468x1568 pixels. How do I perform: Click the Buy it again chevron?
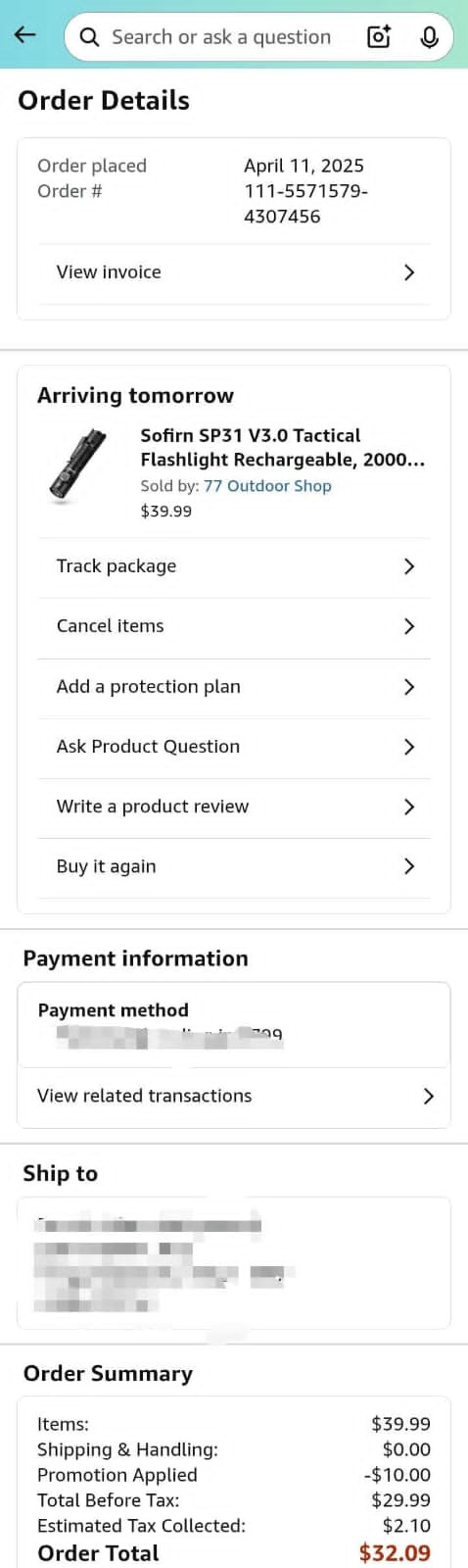[x=409, y=866]
